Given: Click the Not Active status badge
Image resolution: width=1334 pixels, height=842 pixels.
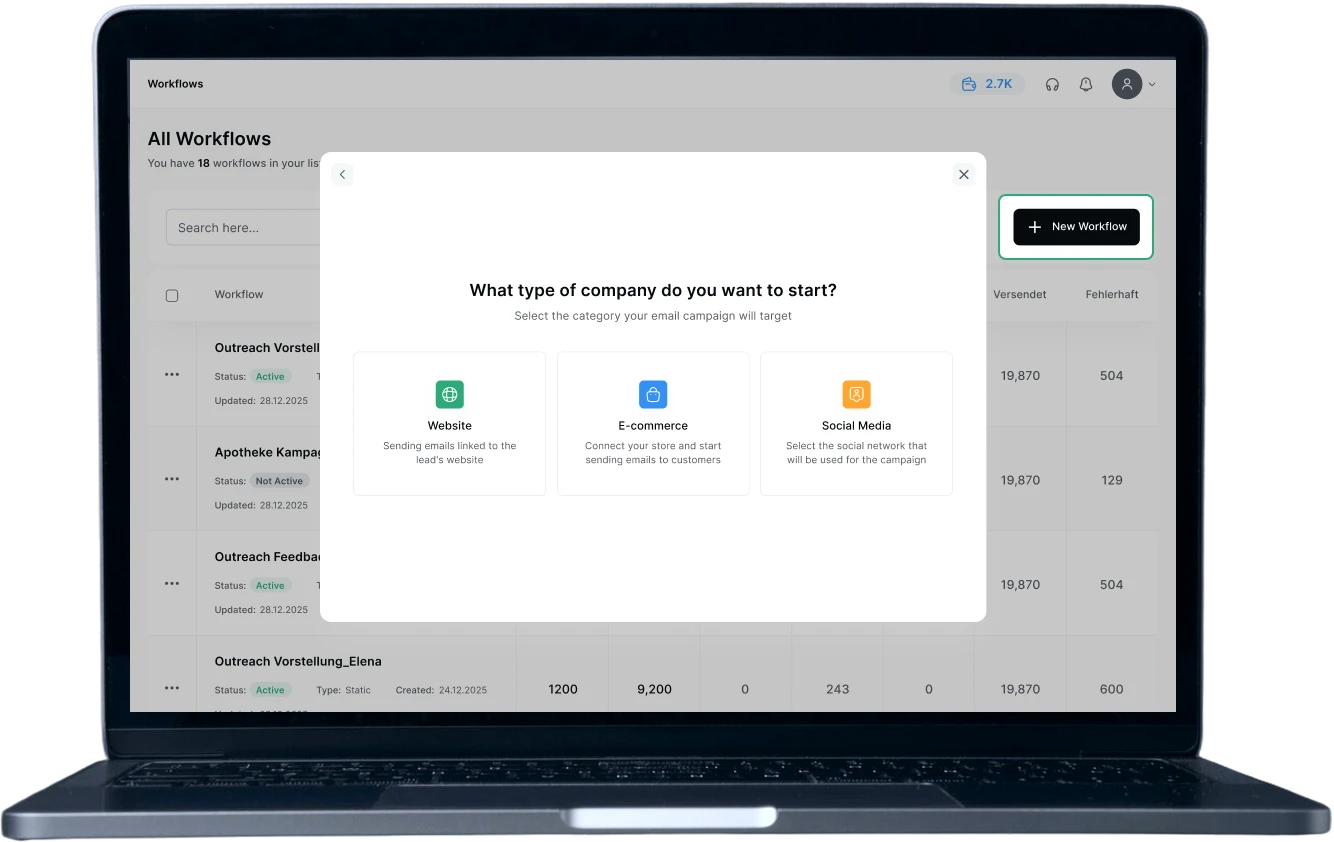Looking at the screenshot, I should (x=279, y=480).
